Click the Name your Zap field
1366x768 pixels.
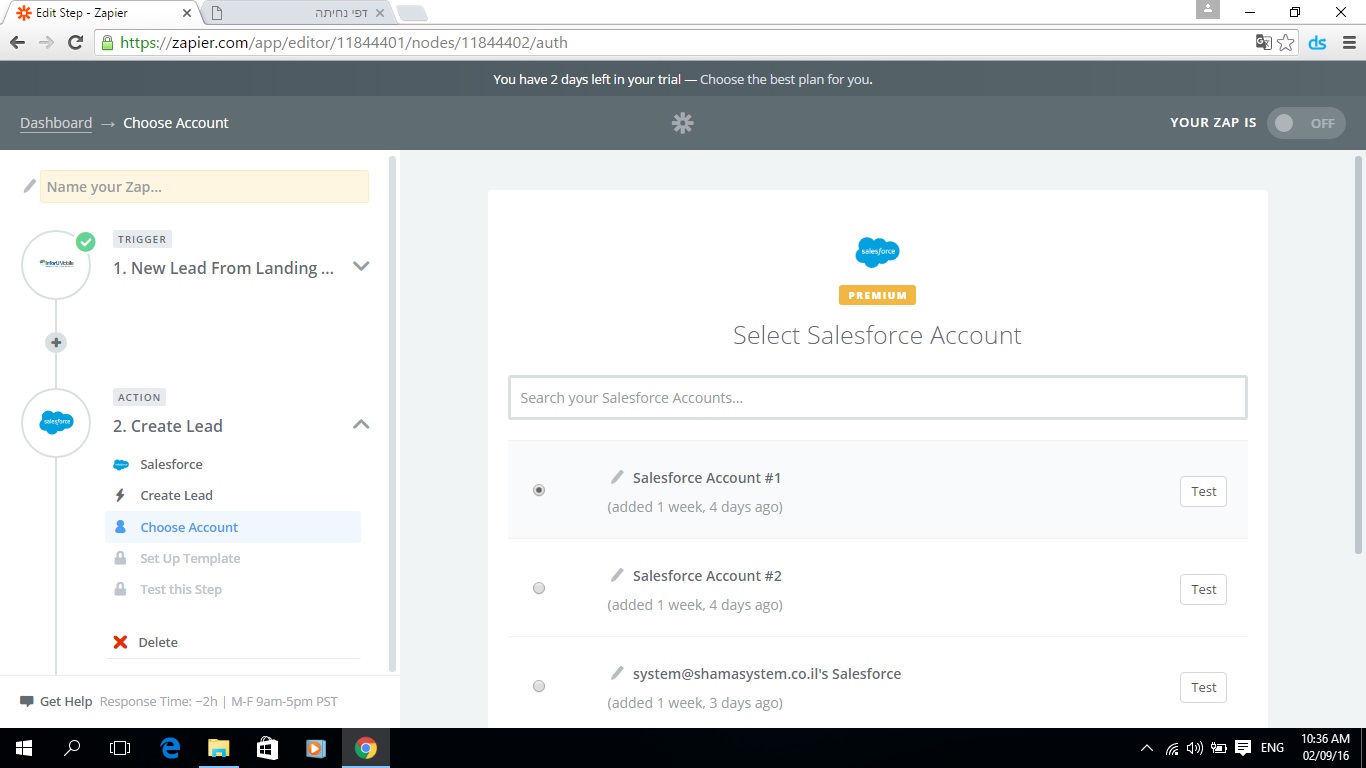tap(204, 186)
